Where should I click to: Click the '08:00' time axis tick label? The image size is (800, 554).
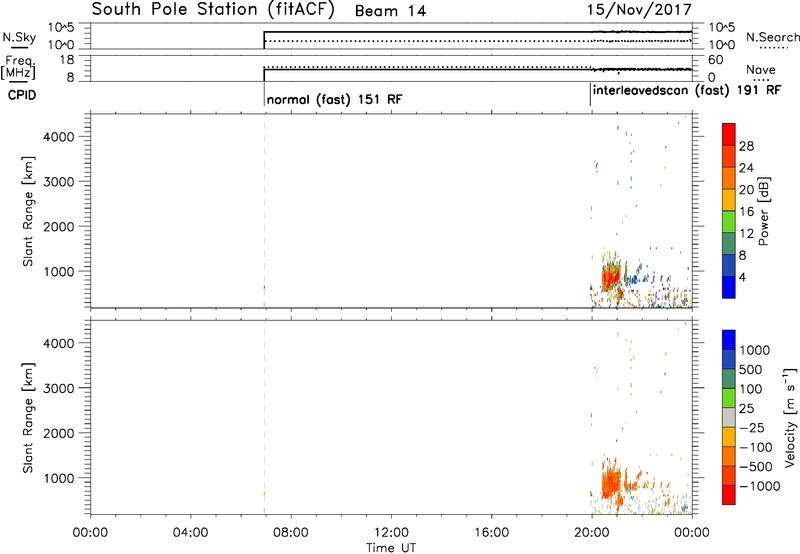pyautogui.click(x=291, y=533)
